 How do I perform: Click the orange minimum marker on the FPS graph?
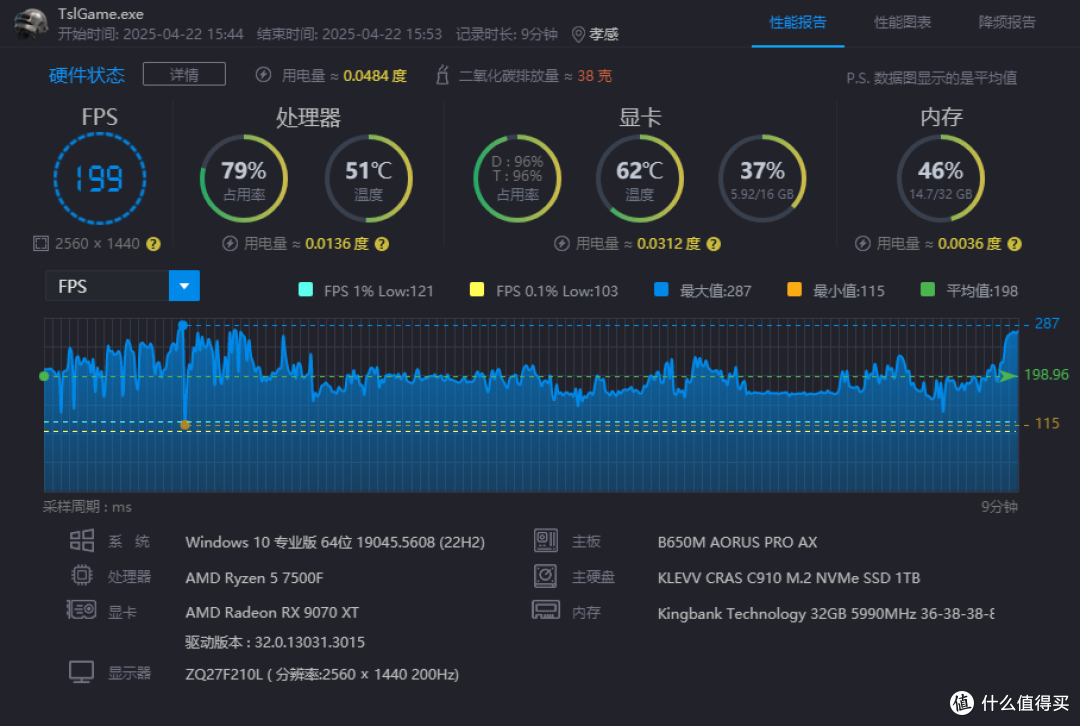click(185, 425)
